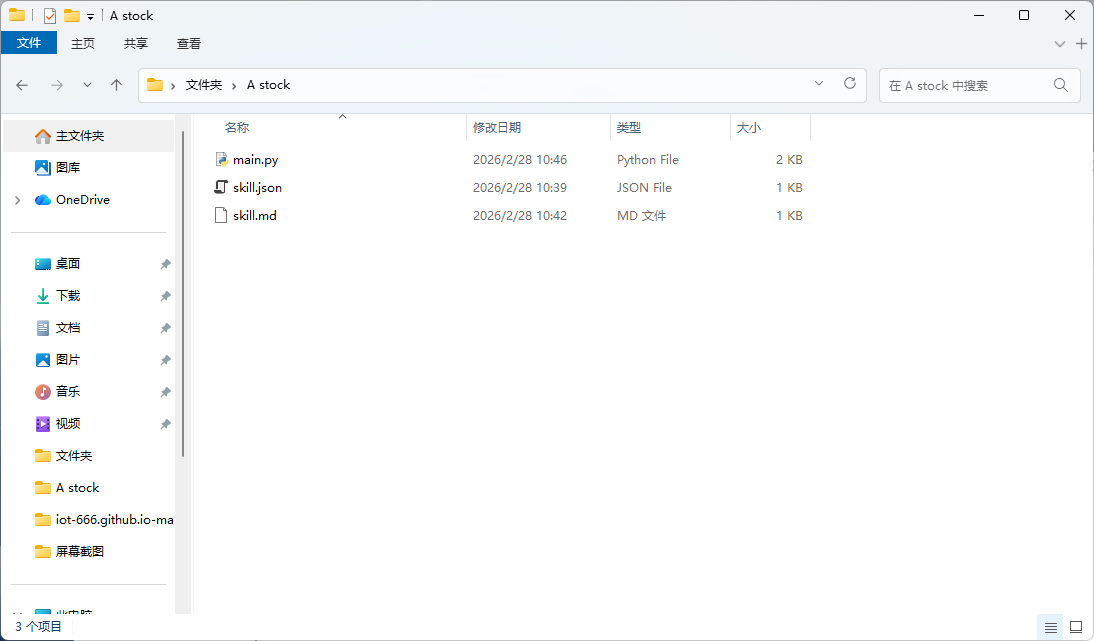Click the Up one level arrow
1094x641 pixels.
pyautogui.click(x=116, y=85)
